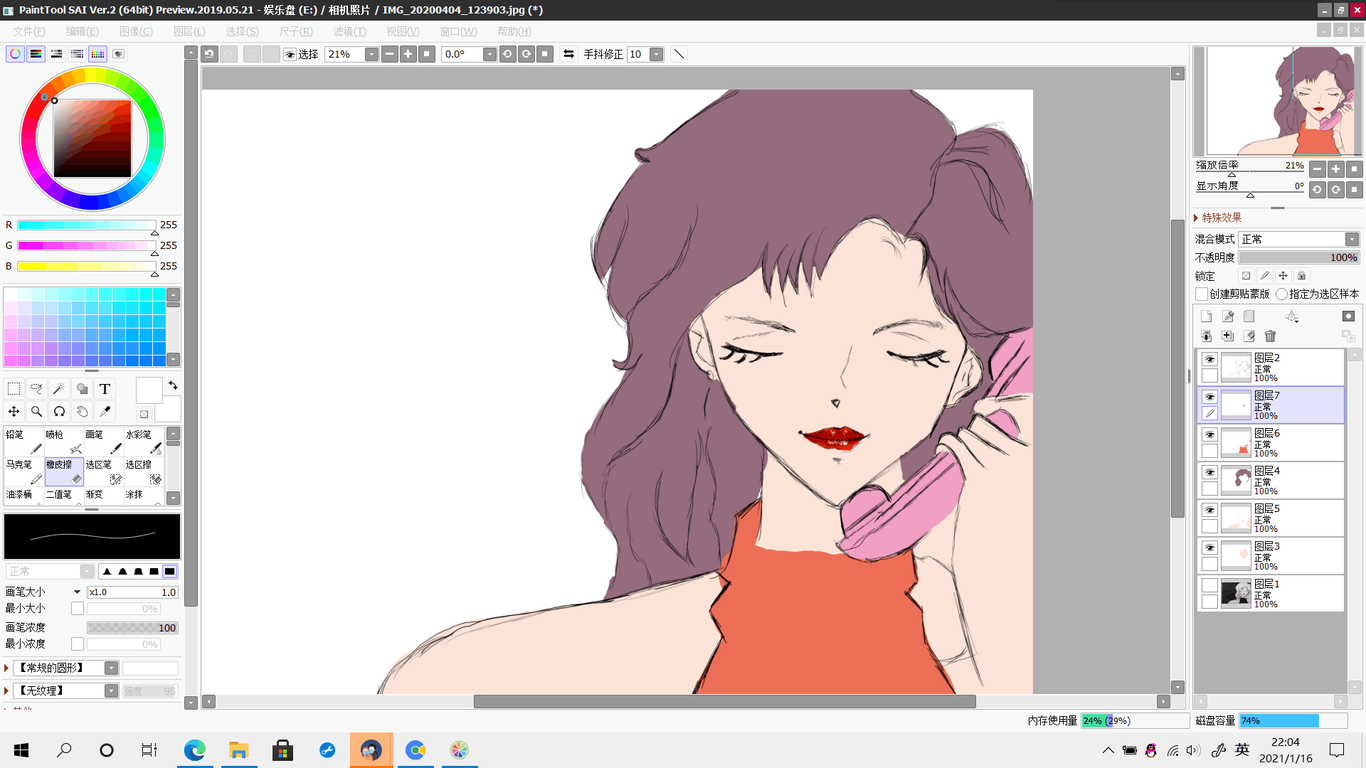
Task: Hide layer 图层2
Action: (x=1209, y=359)
